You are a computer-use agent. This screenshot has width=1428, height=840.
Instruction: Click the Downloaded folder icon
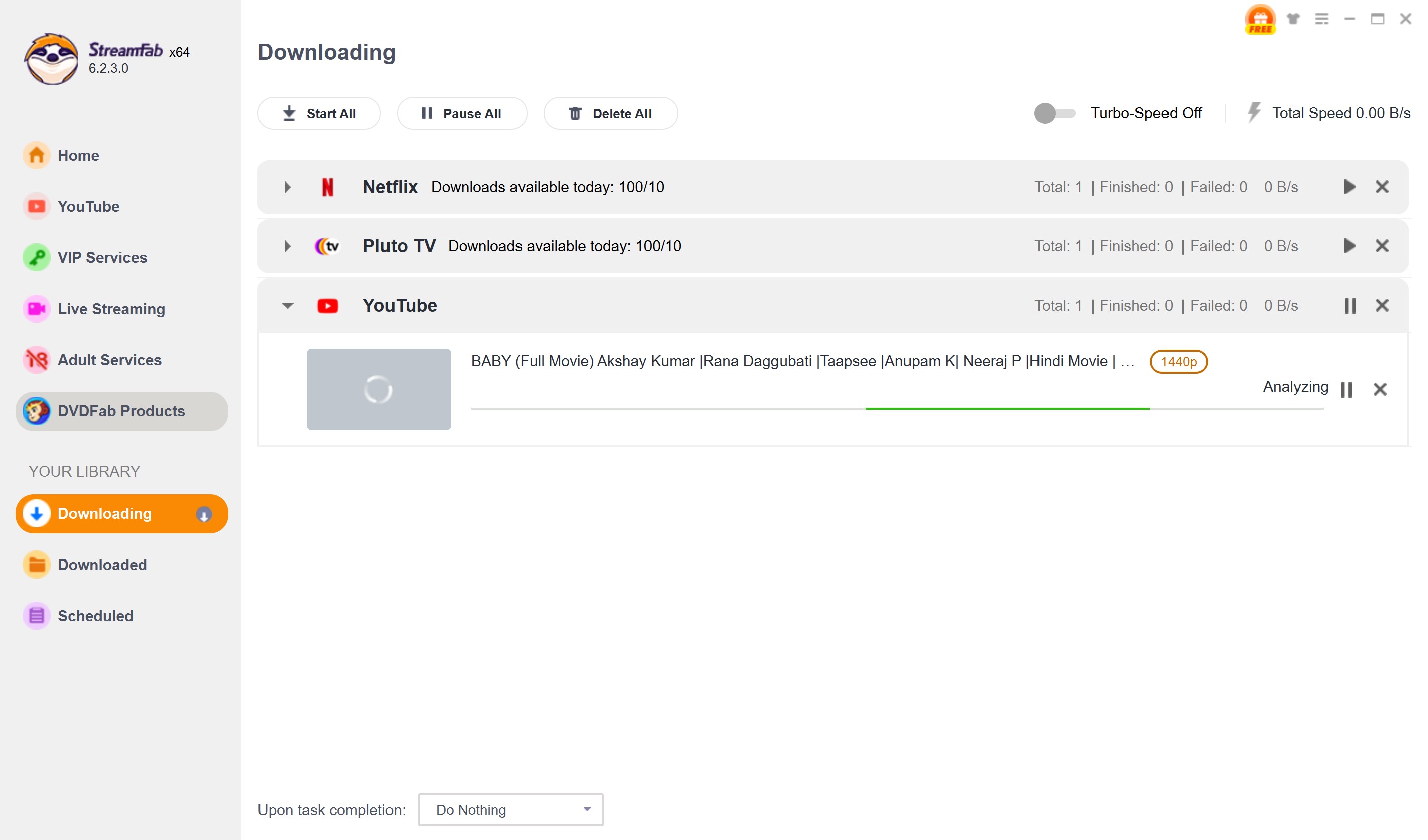tap(37, 565)
